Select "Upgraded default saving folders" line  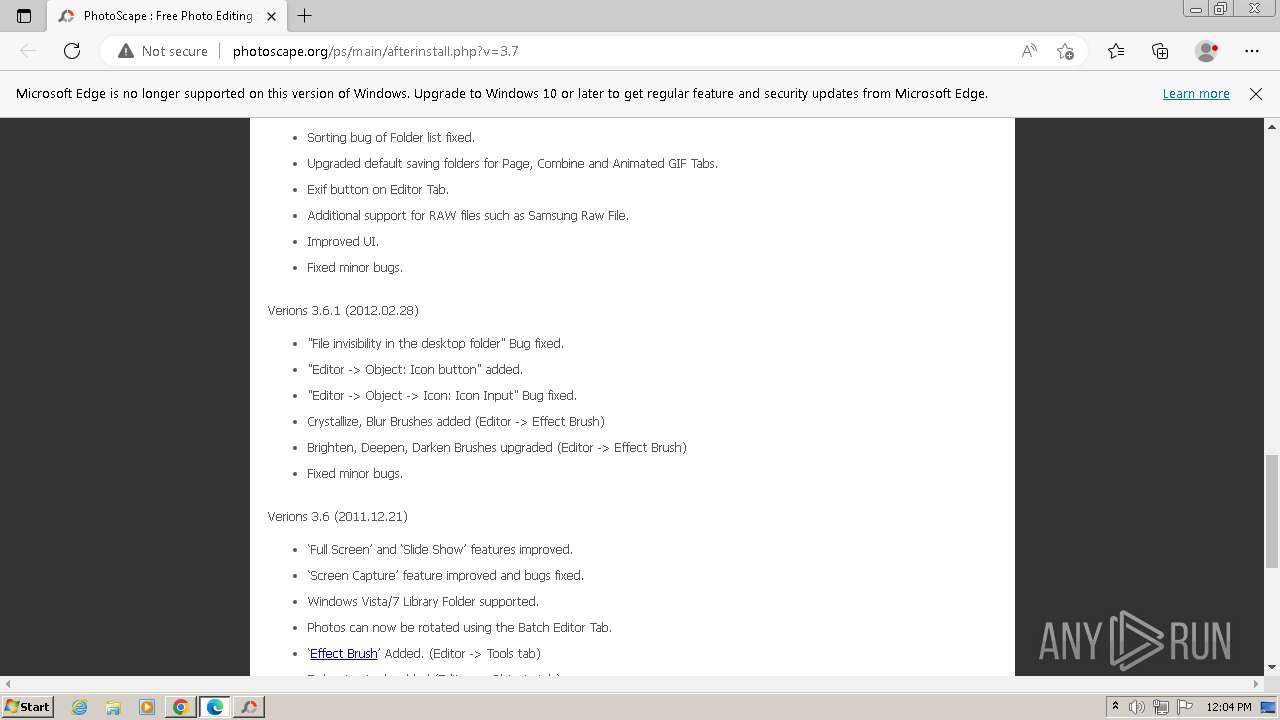[x=512, y=164]
